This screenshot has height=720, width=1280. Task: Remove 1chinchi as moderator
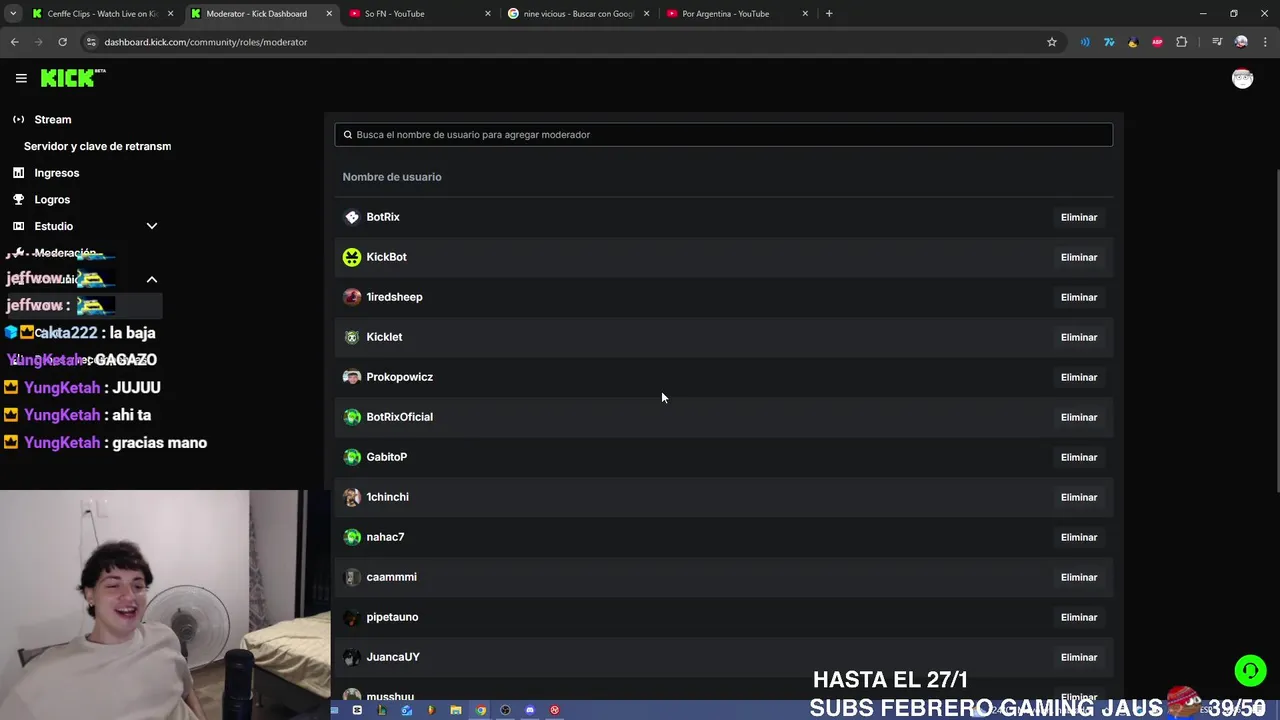tap(1079, 497)
